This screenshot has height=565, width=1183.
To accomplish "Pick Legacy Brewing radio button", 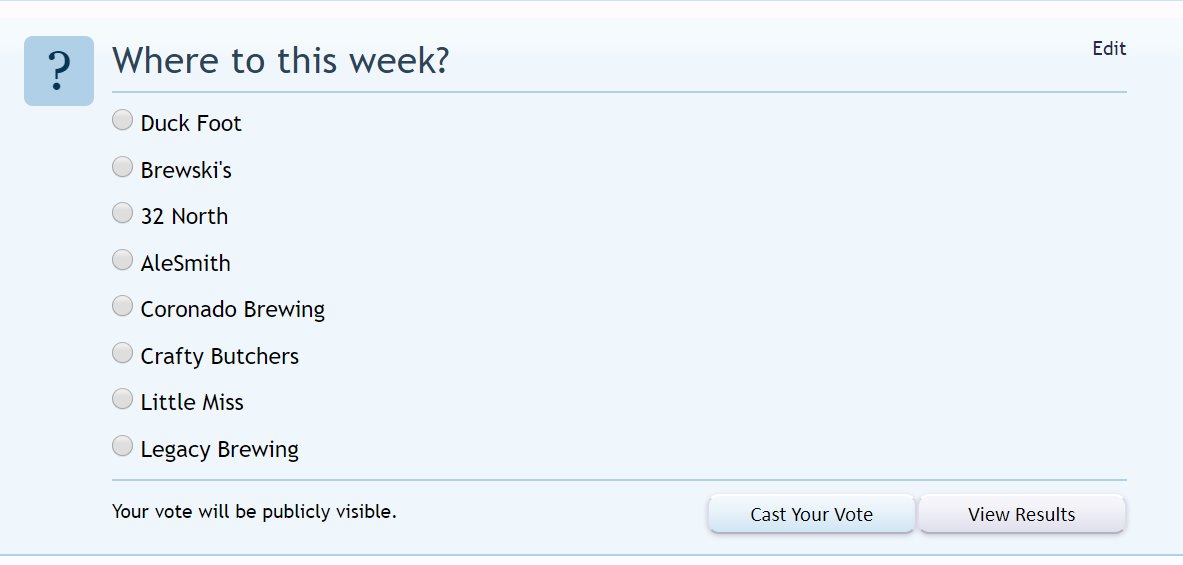I will 122,446.
